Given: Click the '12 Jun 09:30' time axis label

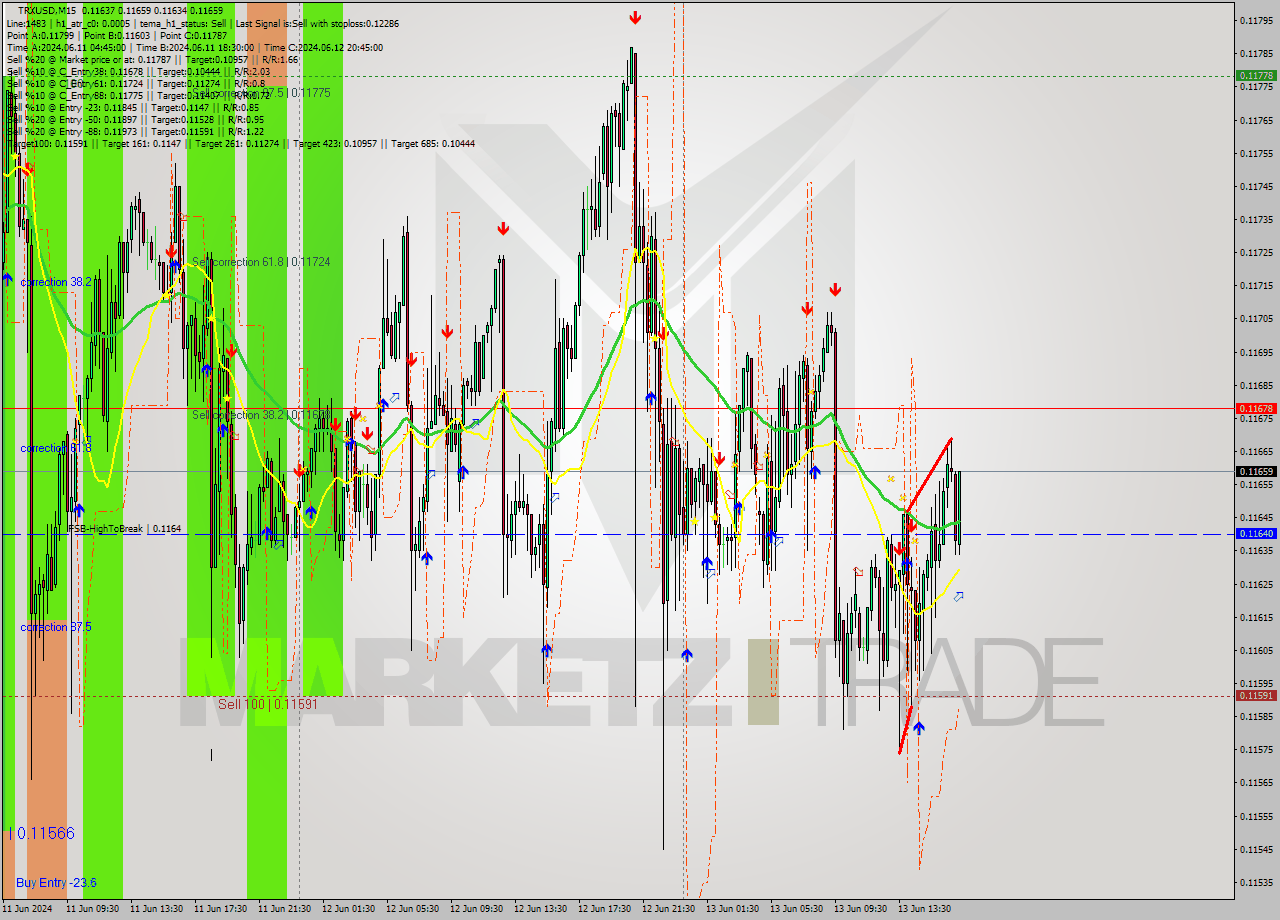Looking at the screenshot, I should click(x=476, y=909).
